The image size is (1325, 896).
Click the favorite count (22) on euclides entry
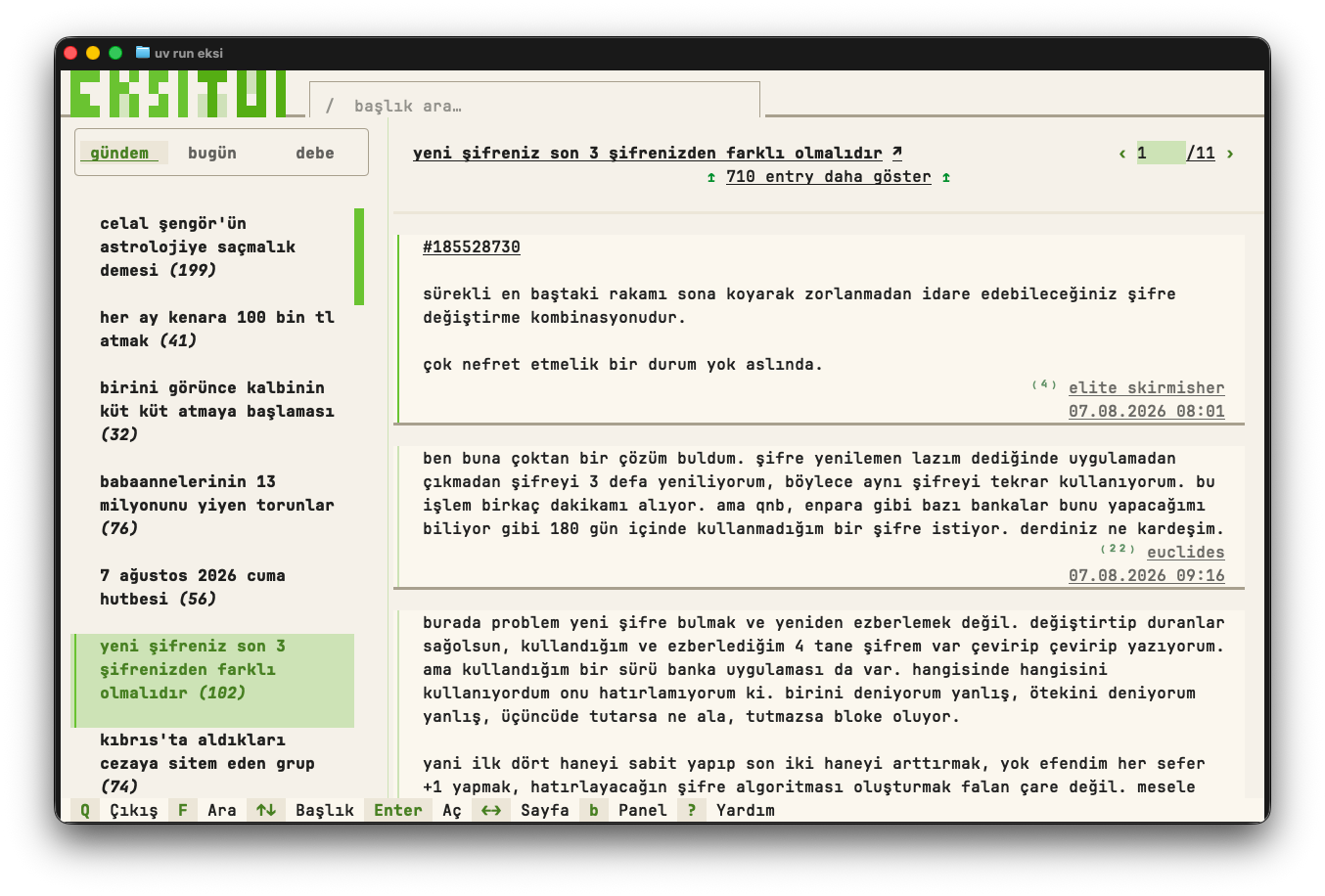click(1118, 549)
